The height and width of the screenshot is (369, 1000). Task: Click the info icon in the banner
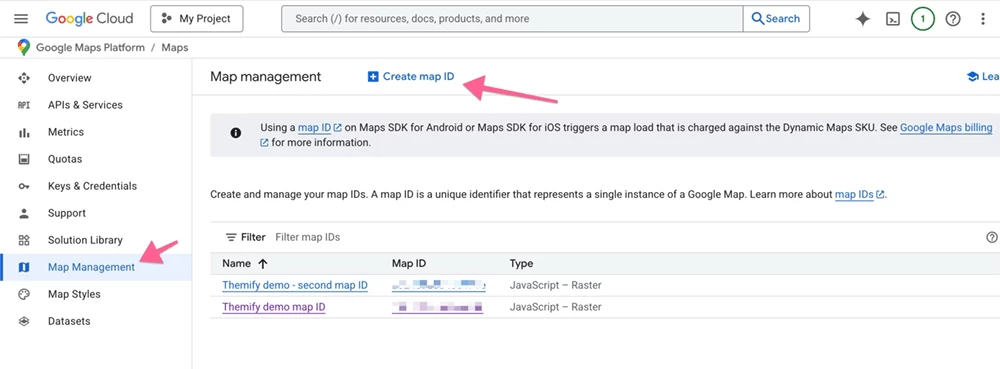(236, 133)
